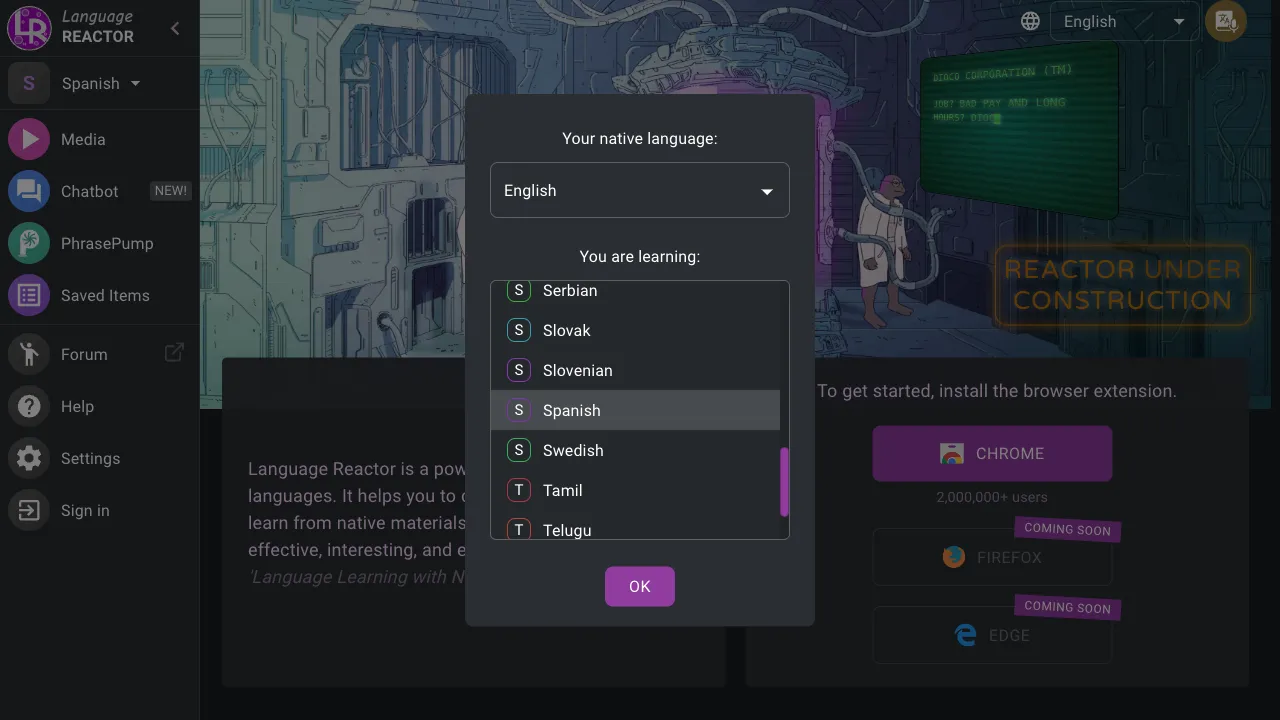Go to the Media menu item
This screenshot has width=1280, height=720.
pyautogui.click(x=100, y=140)
